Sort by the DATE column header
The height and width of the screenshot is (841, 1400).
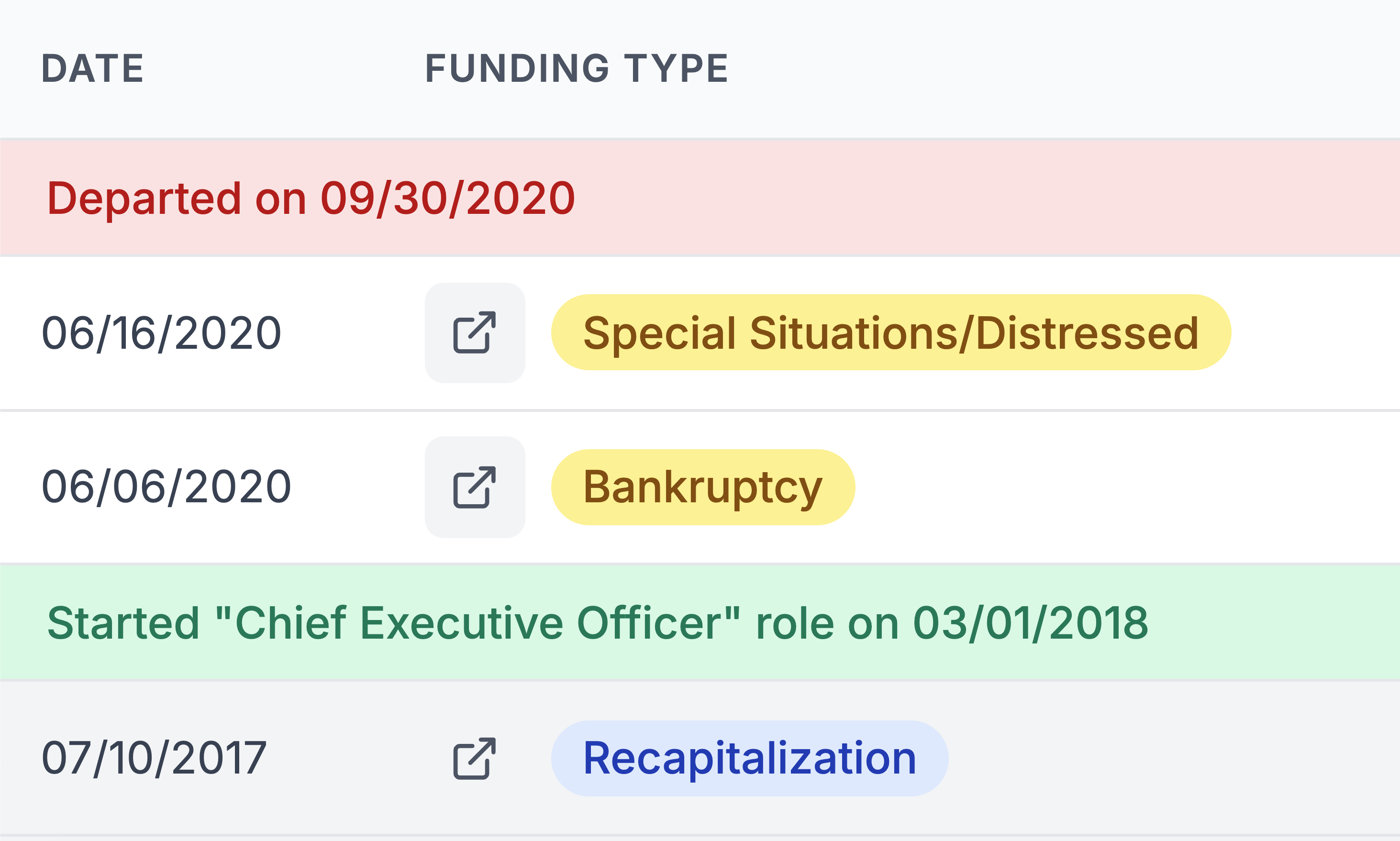pyautogui.click(x=92, y=68)
